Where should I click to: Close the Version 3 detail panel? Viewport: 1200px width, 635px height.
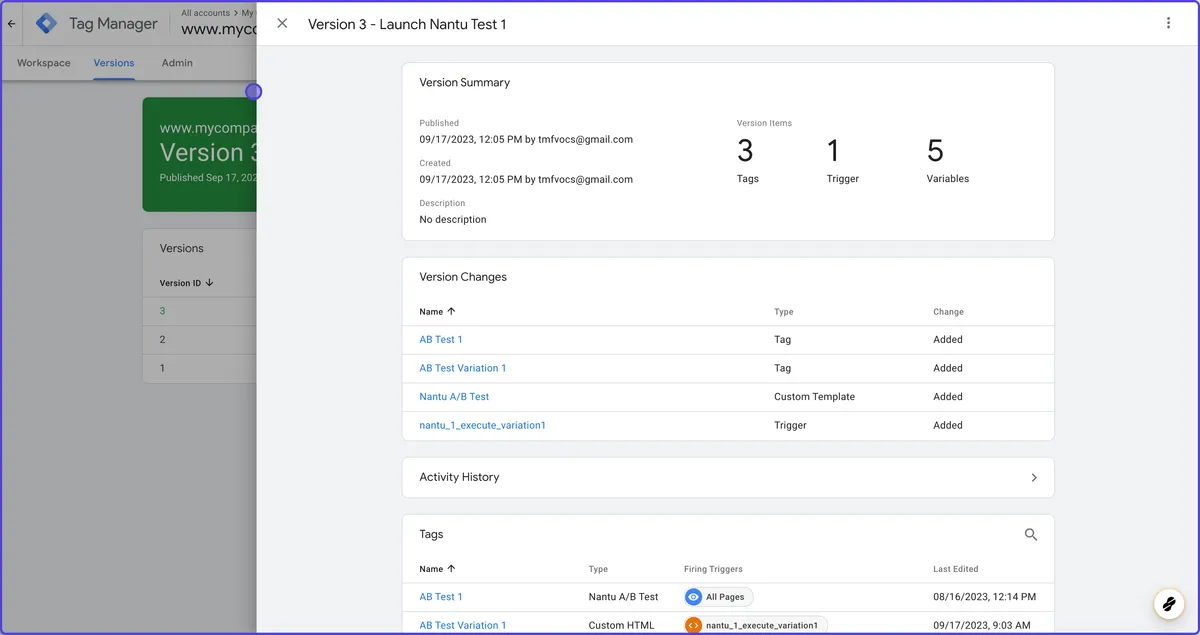click(x=282, y=23)
